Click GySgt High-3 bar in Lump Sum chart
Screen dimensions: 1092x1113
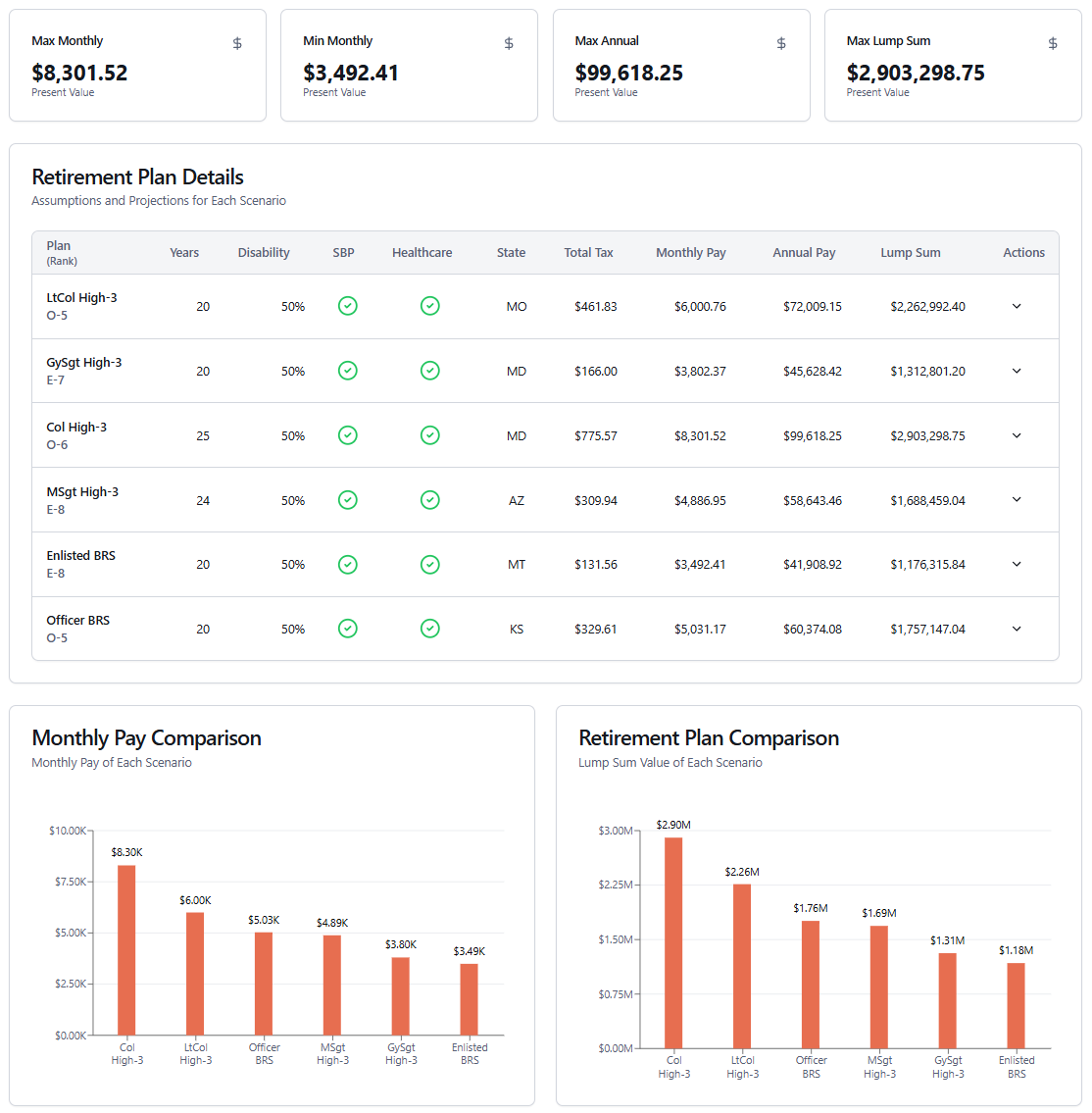tap(948, 1001)
